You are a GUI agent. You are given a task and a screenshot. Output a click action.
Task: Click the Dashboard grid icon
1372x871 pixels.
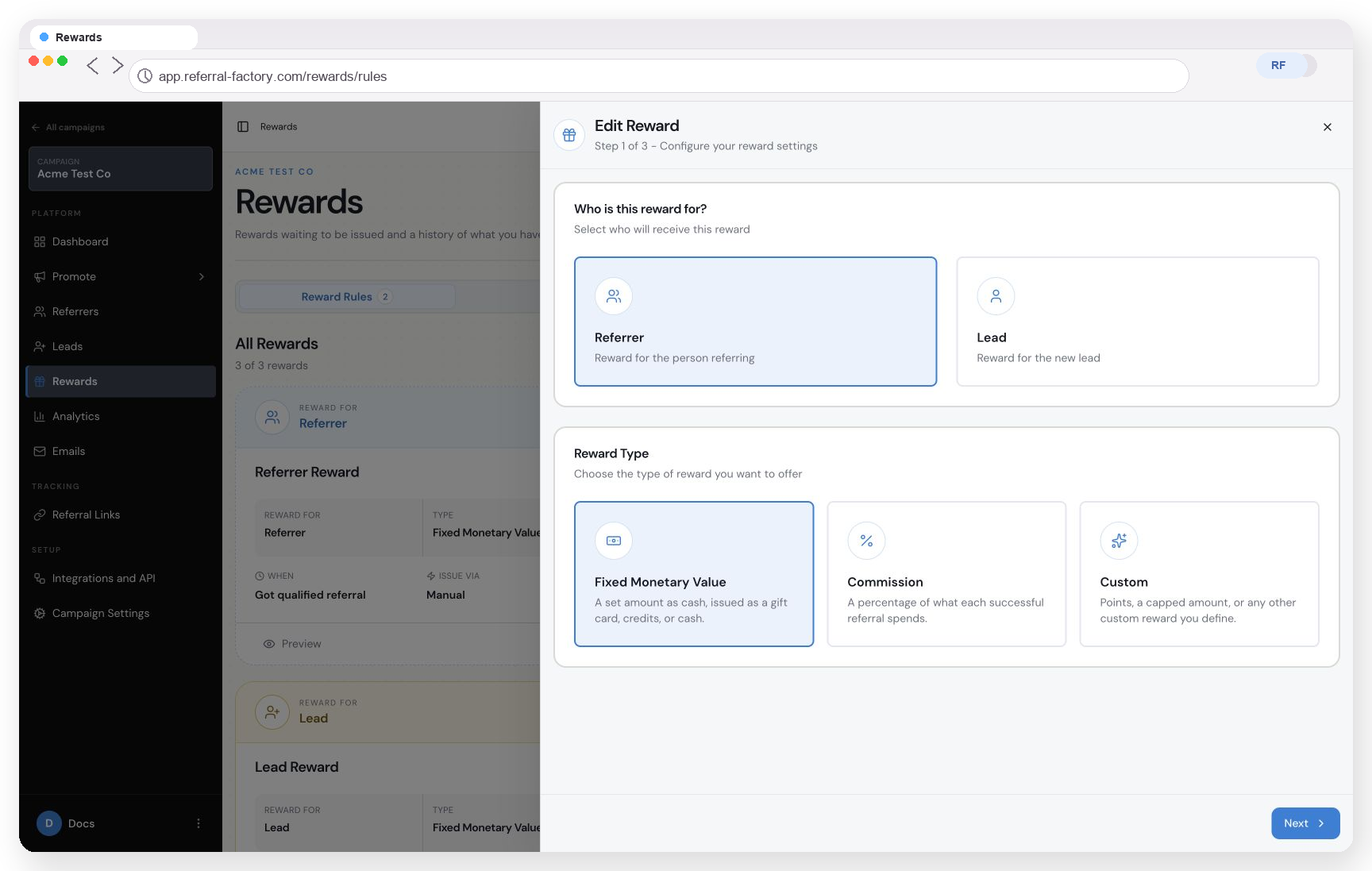(40, 241)
